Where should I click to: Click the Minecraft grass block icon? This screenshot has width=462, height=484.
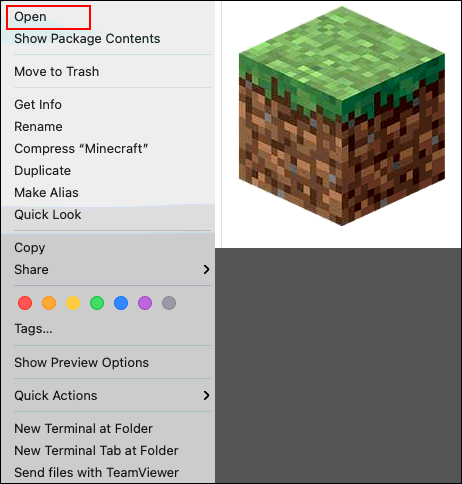click(x=342, y=116)
